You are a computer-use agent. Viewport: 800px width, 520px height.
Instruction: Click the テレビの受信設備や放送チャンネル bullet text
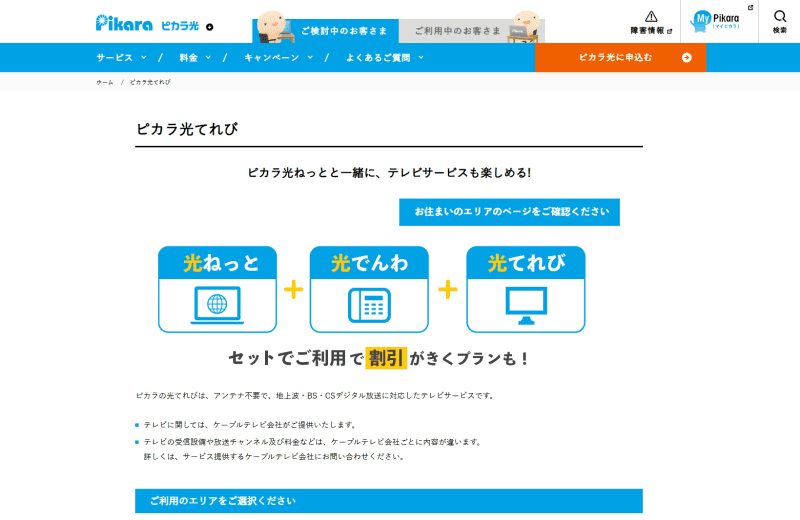(312, 442)
